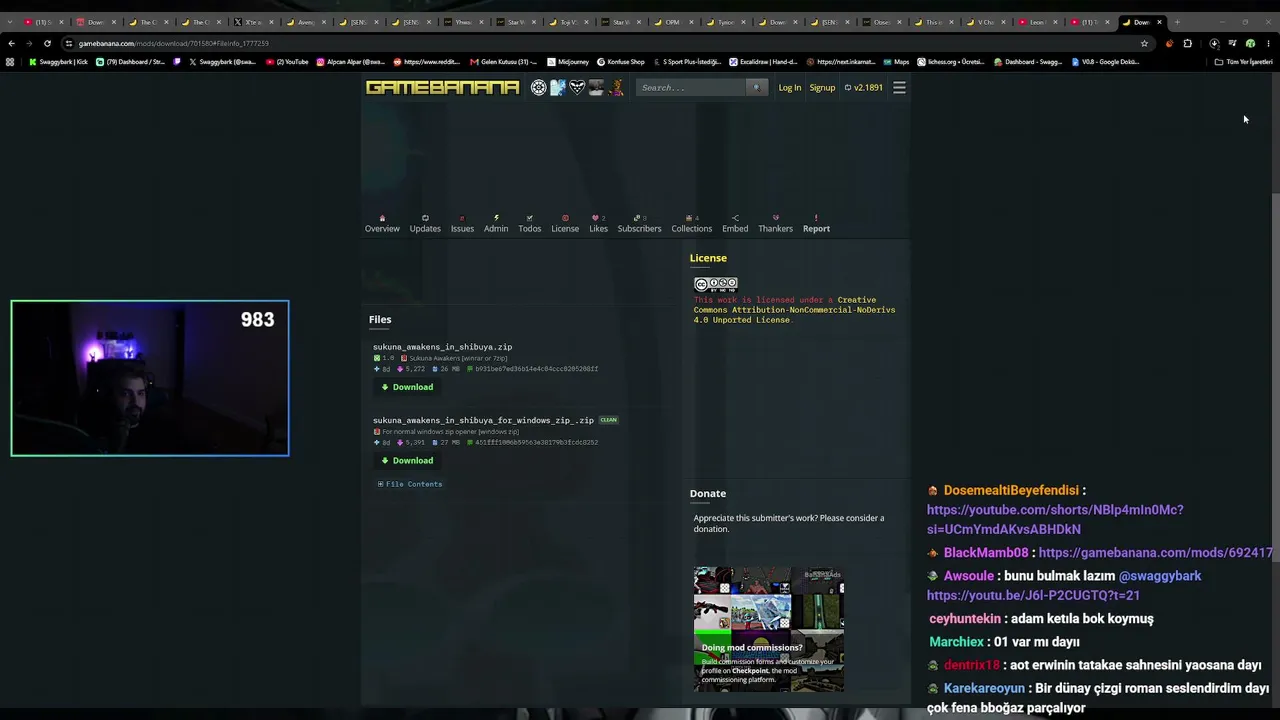This screenshot has width=1280, height=720.
Task: Open the browser downloads icon
Action: pos(1214,43)
